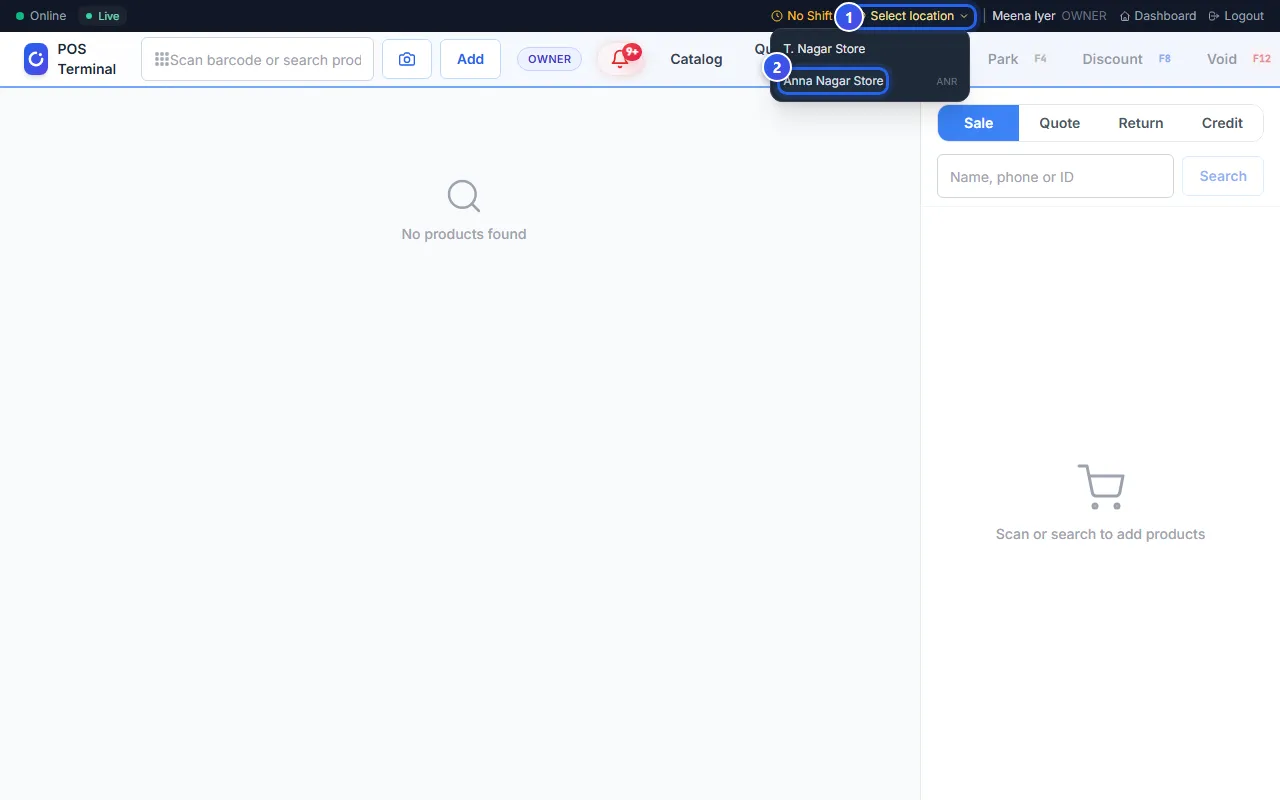This screenshot has height=800, width=1280.
Task: Open the camera barcode scanner
Action: pyautogui.click(x=407, y=59)
